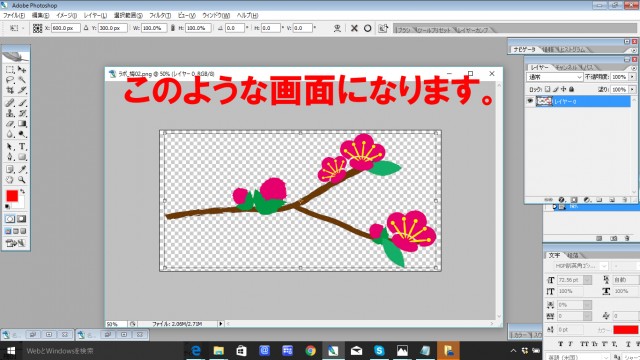640x360 pixels.
Task: Select the Path Selection tool
Action: (10, 147)
